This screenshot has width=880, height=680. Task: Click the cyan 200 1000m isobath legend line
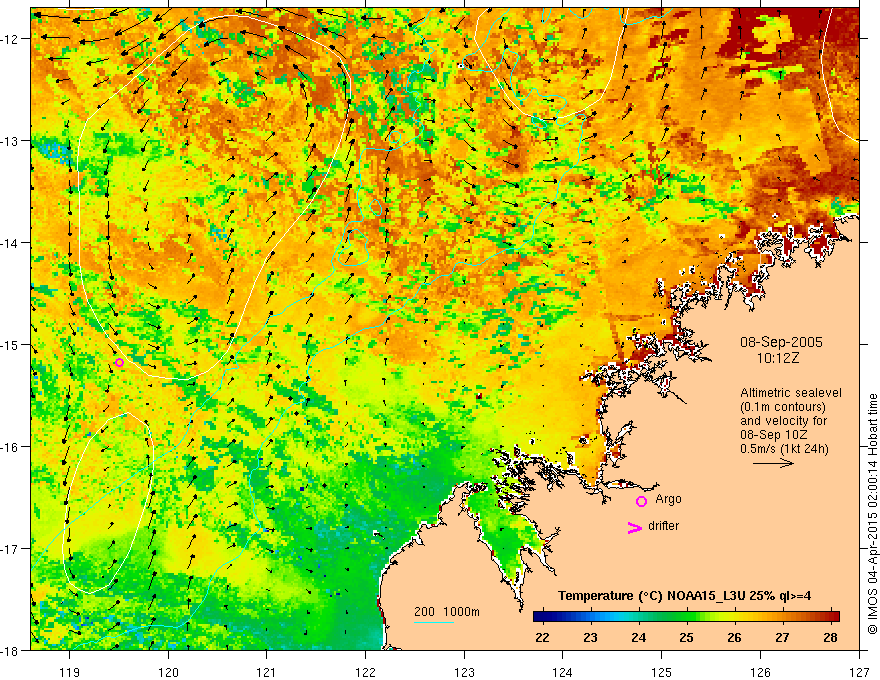(x=434, y=622)
